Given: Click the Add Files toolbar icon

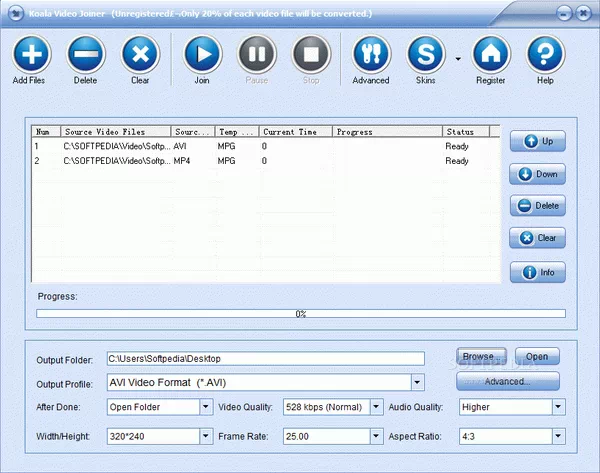Looking at the screenshot, I should pyautogui.click(x=30, y=53).
